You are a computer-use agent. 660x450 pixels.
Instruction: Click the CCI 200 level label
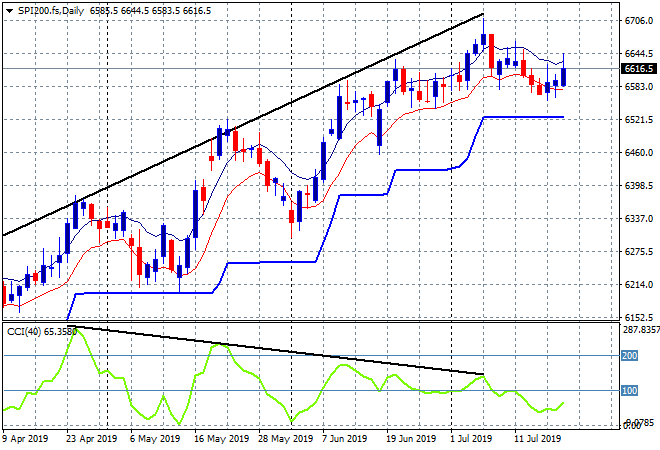630,356
